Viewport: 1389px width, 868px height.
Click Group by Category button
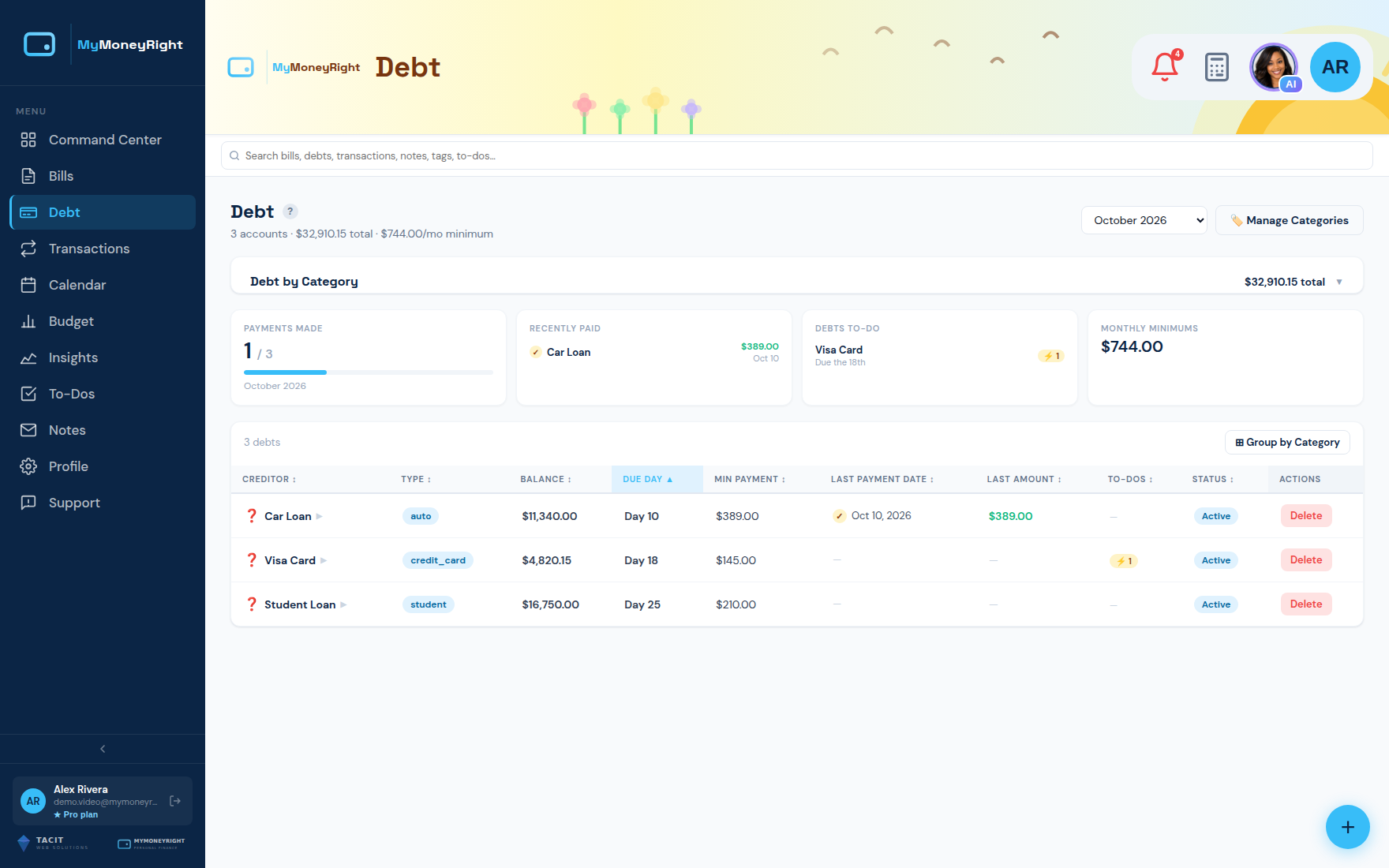click(1287, 443)
